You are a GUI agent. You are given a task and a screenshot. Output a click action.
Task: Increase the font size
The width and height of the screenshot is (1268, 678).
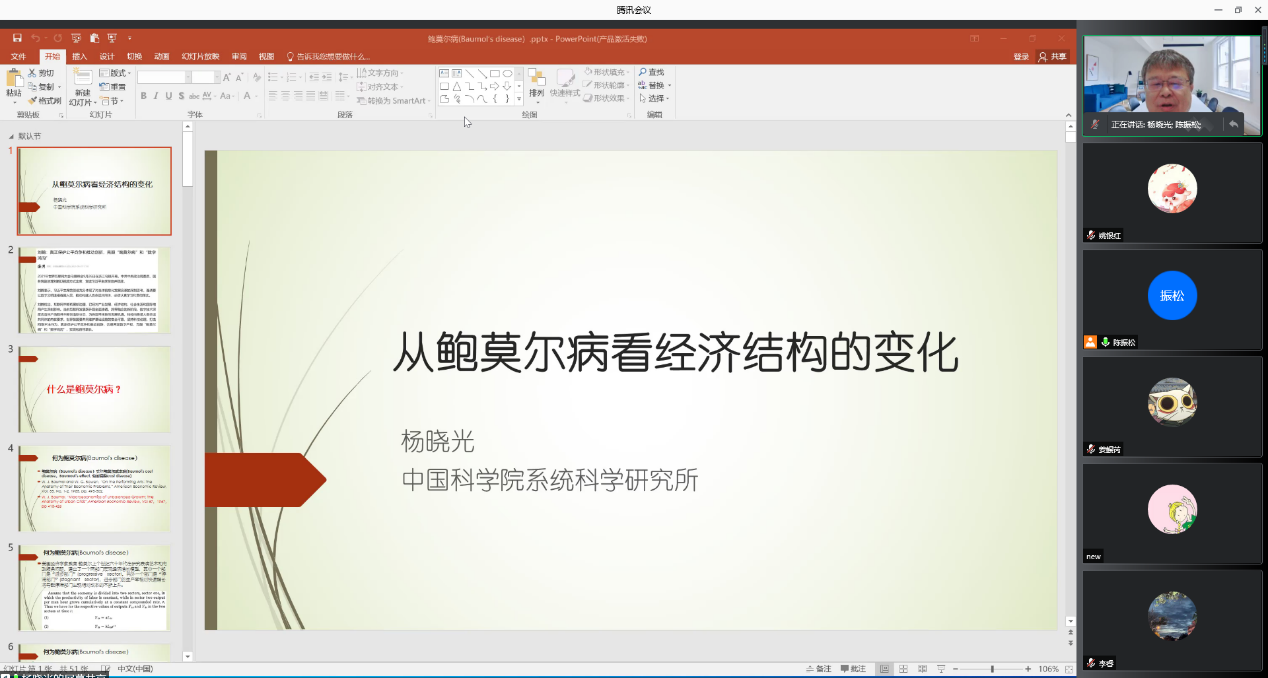228,77
